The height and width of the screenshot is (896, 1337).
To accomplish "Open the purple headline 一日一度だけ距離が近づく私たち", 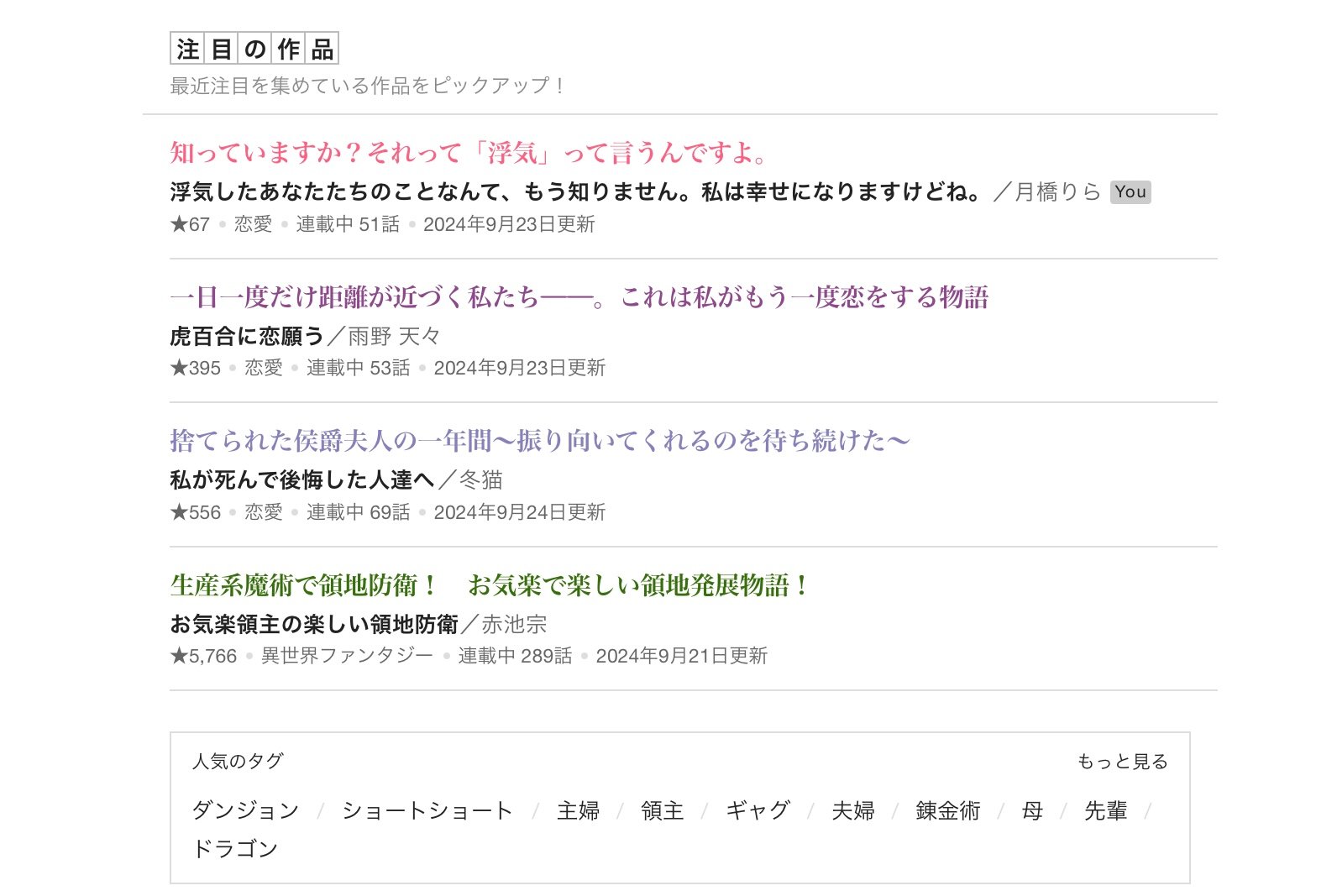I will [x=579, y=297].
